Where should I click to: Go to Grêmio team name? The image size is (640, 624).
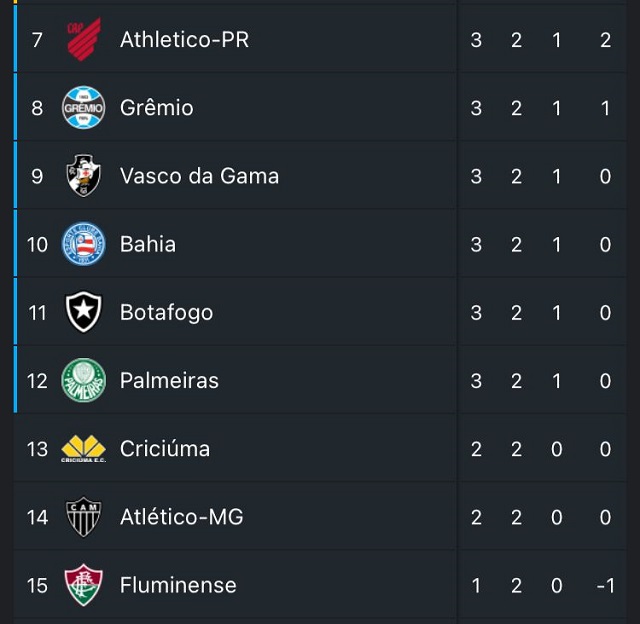157,108
